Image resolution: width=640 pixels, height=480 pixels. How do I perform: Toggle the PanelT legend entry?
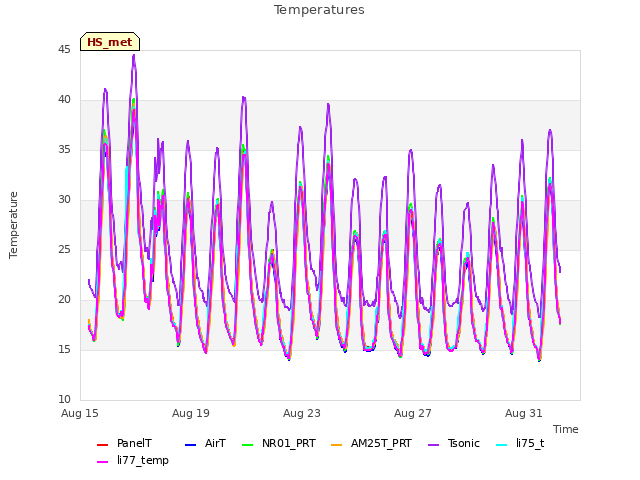click(x=124, y=444)
